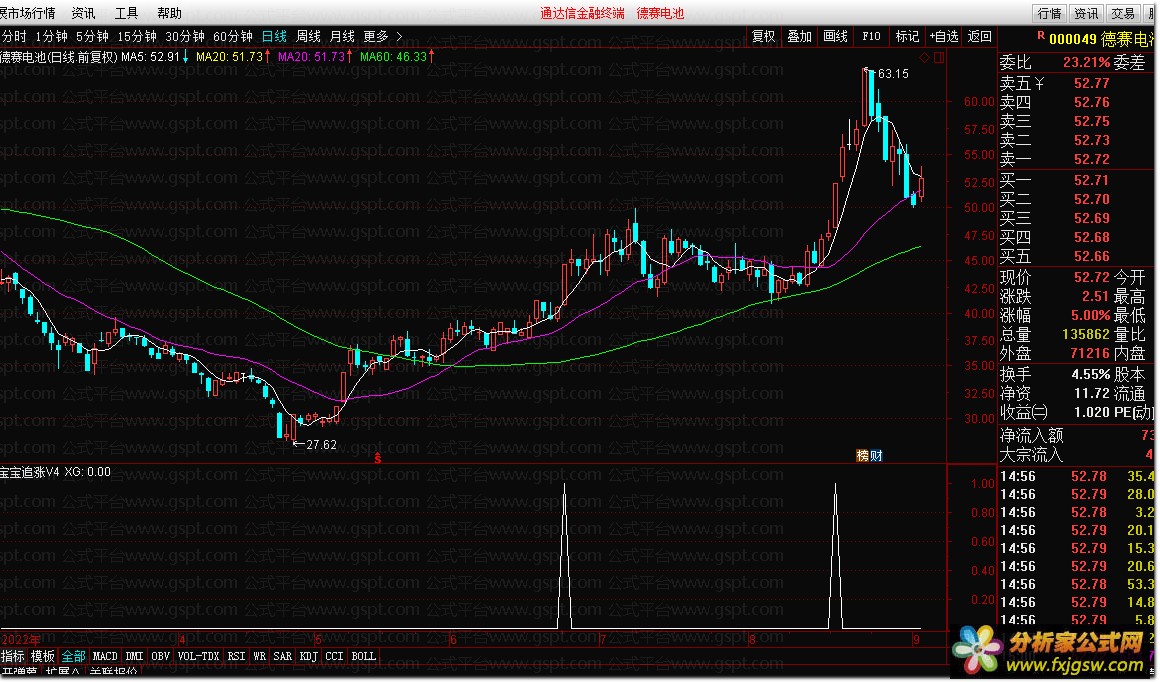Viewport: 1160px width, 682px height.
Task: Open the 工具 menu
Action: pos(127,13)
